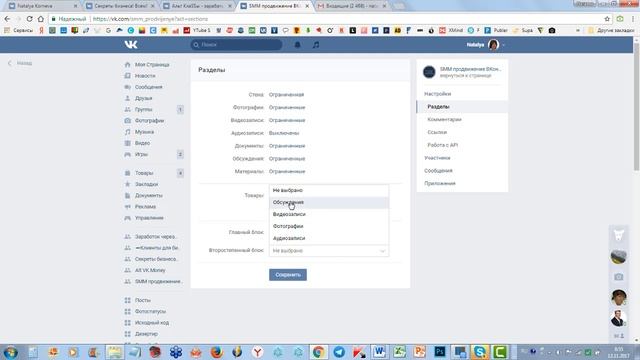640x360 pixels.
Task: Click the browser address bar
Action: tap(327, 19)
